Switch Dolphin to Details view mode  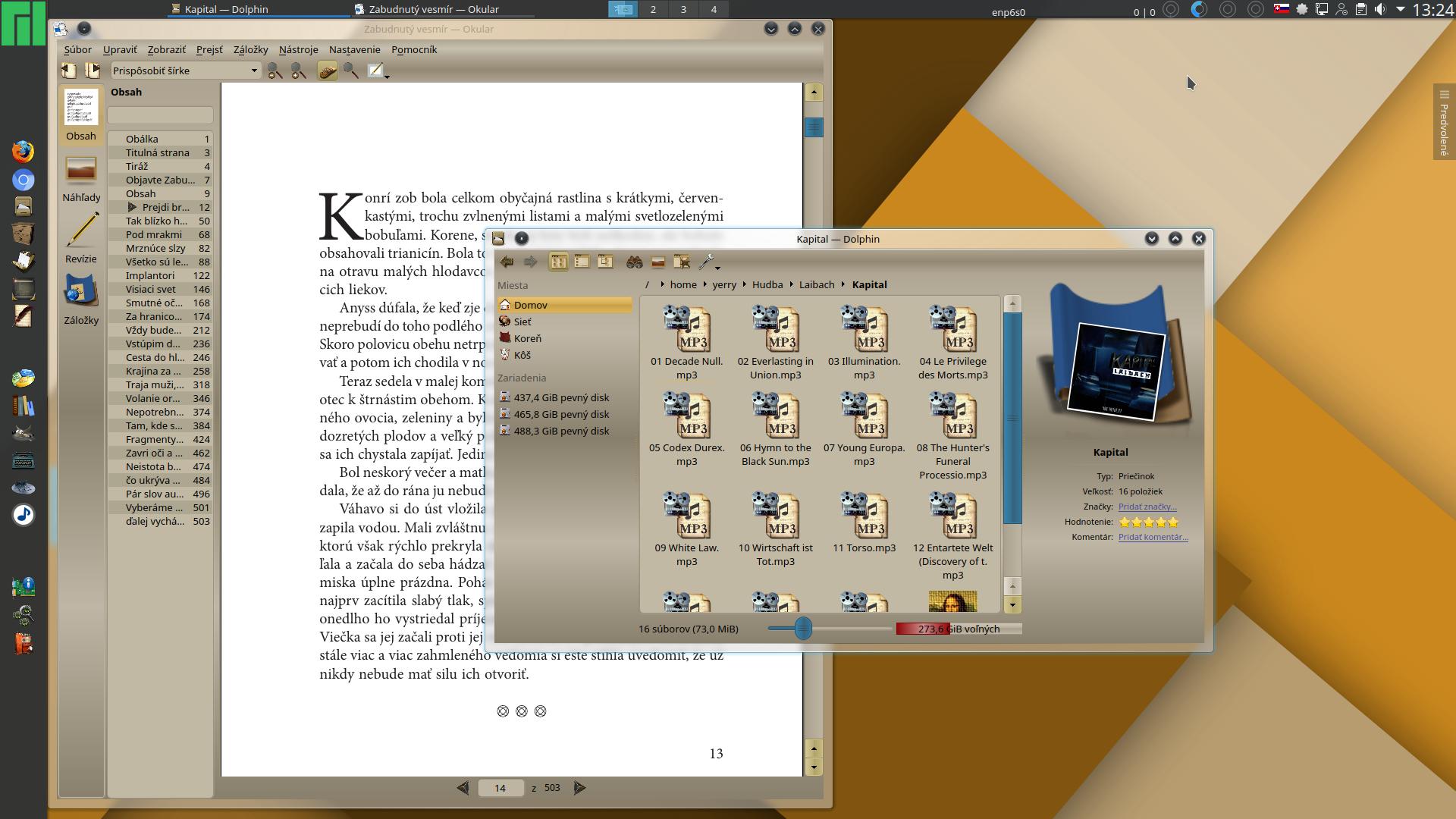click(605, 262)
